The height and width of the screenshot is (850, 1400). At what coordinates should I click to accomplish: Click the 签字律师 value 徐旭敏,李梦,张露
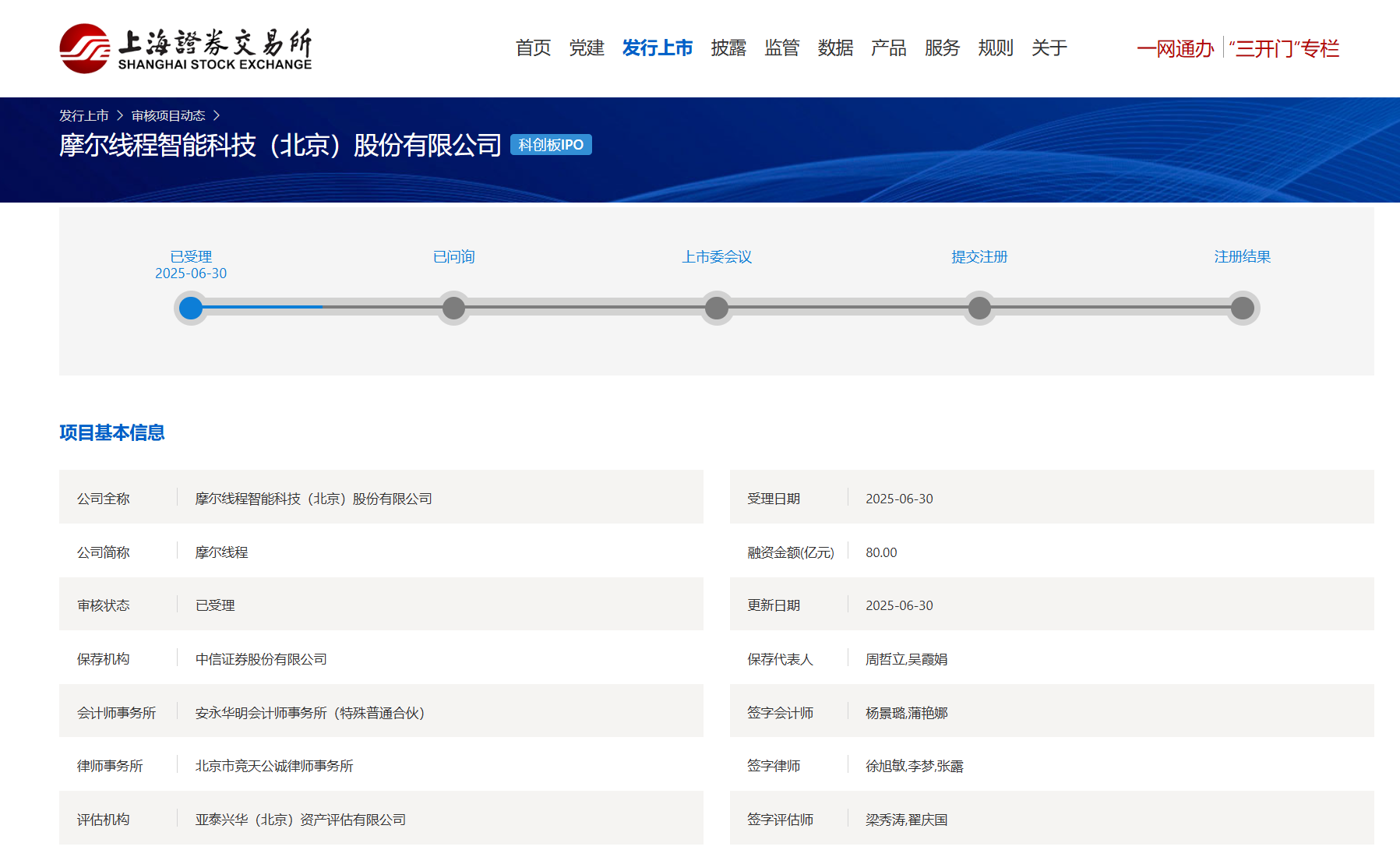pos(914,766)
